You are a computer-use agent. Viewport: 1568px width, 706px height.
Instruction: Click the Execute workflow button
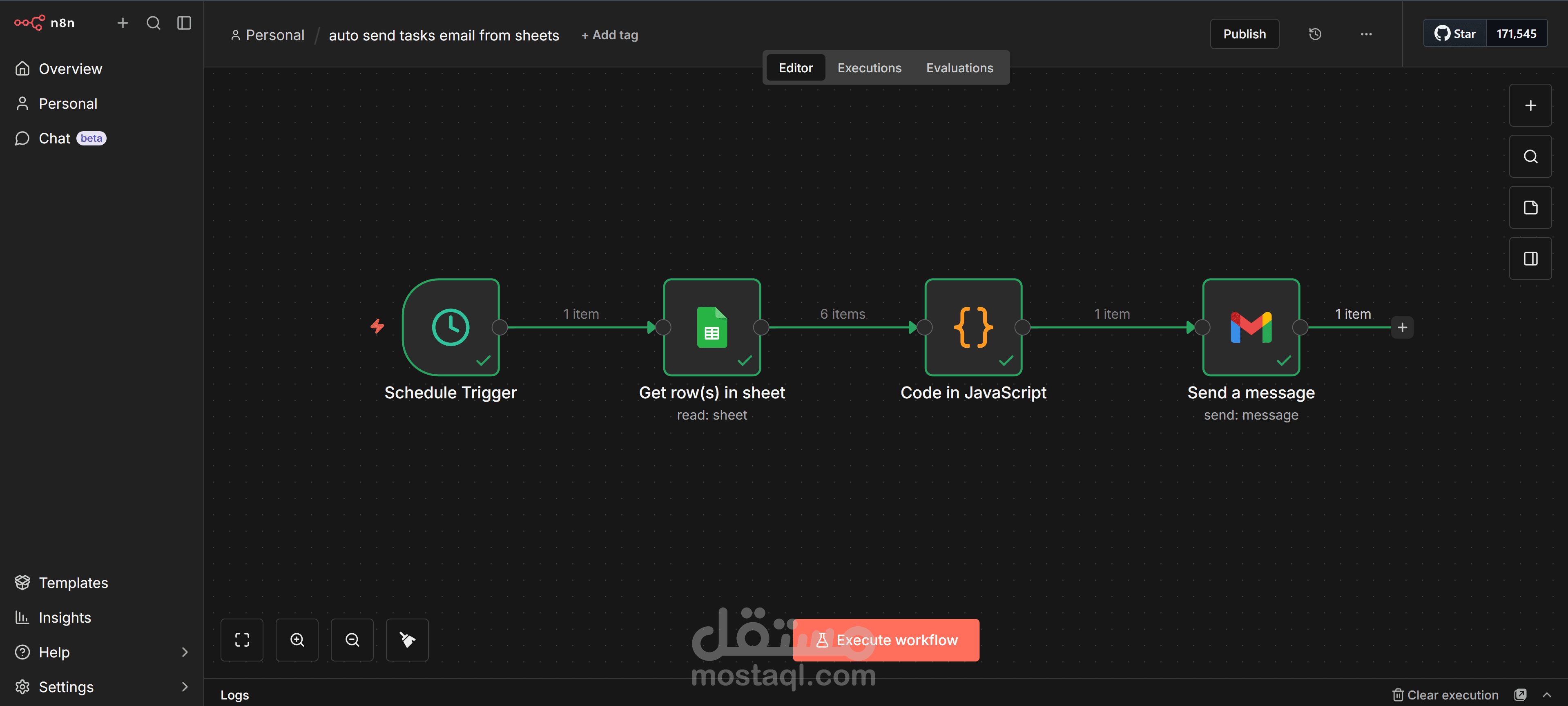point(885,640)
